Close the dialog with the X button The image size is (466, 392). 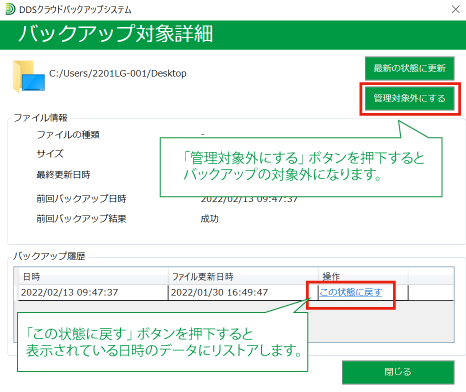click(455, 9)
